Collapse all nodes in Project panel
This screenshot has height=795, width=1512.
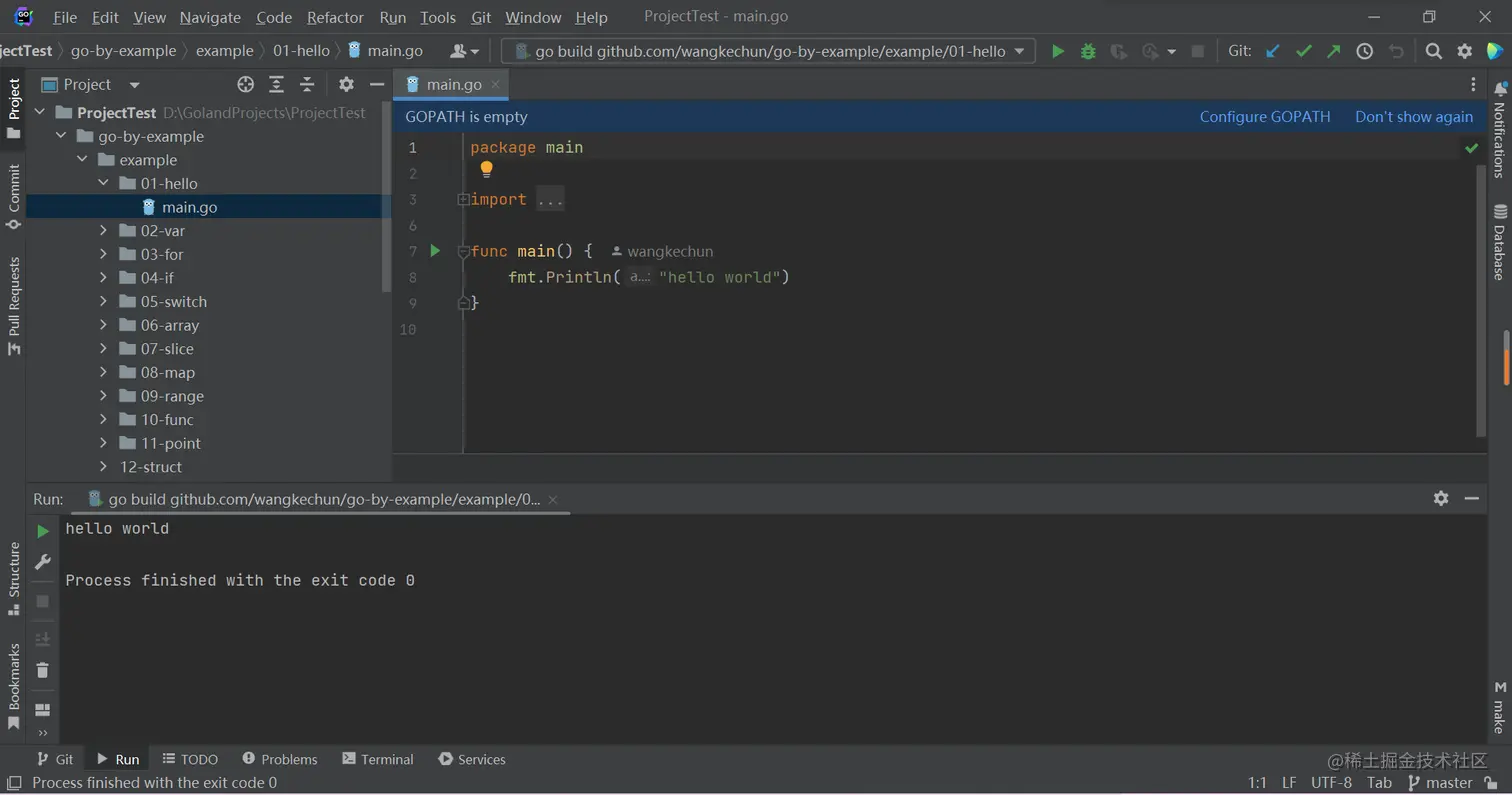[307, 84]
